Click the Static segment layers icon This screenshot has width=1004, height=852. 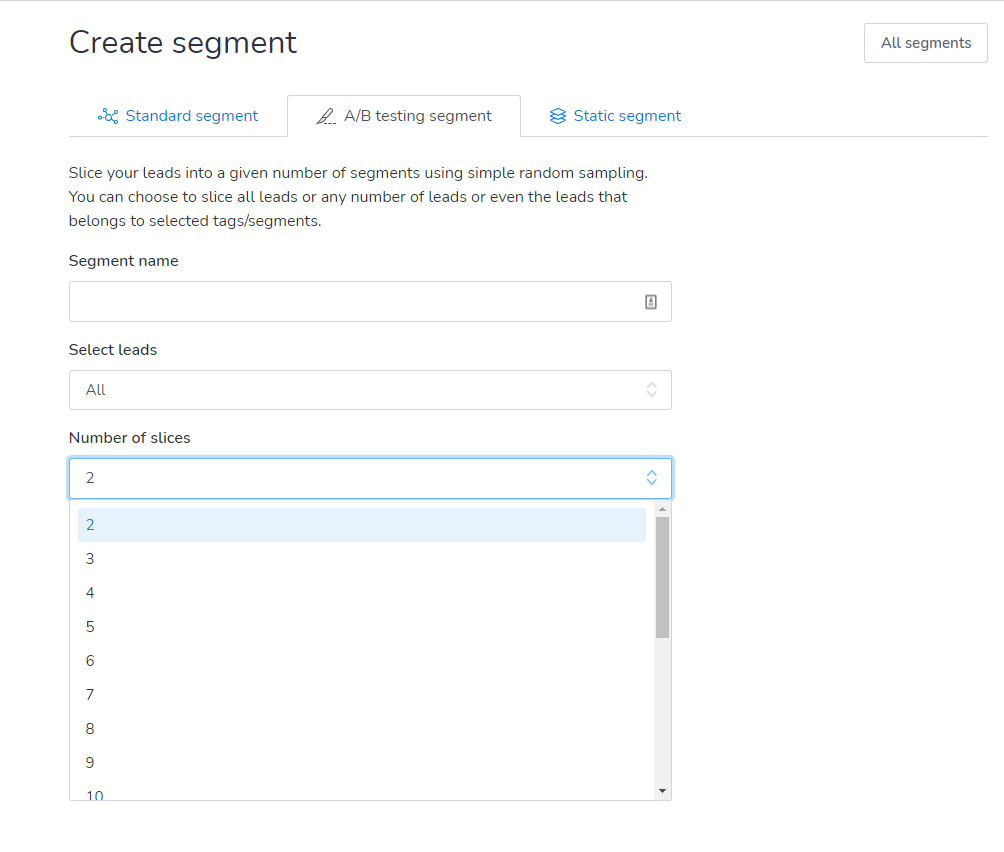(x=558, y=116)
